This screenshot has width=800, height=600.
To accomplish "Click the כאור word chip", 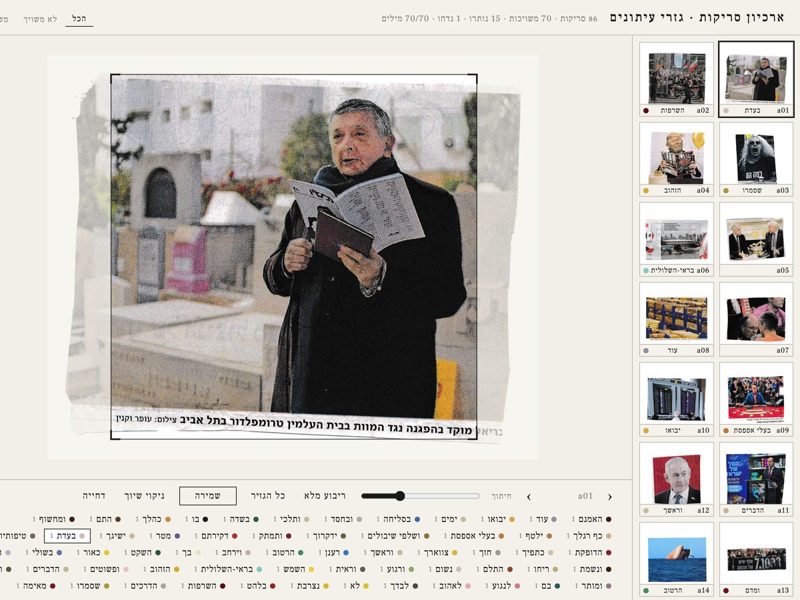I will [94, 553].
